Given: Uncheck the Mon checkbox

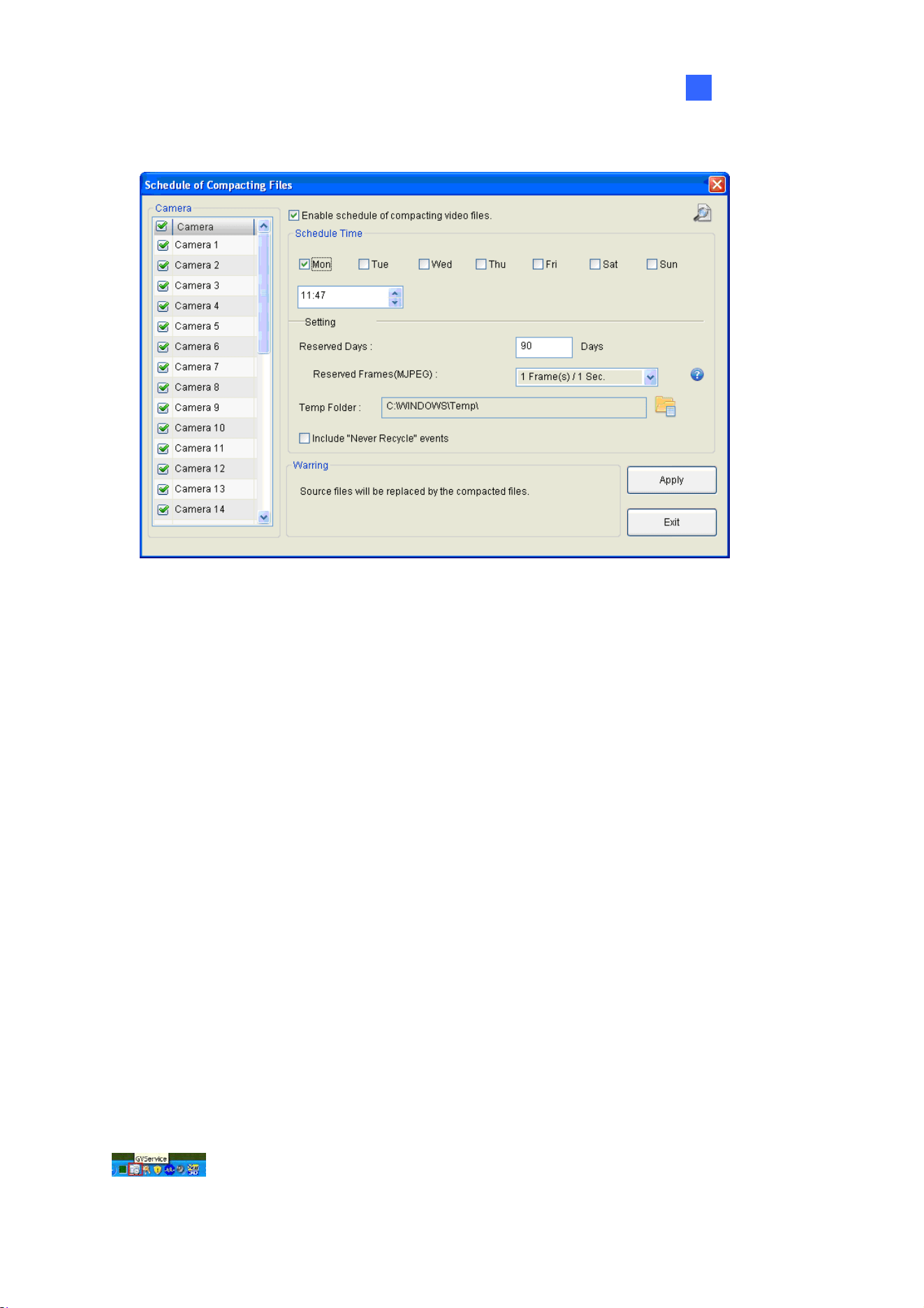Looking at the screenshot, I should 304,264.
